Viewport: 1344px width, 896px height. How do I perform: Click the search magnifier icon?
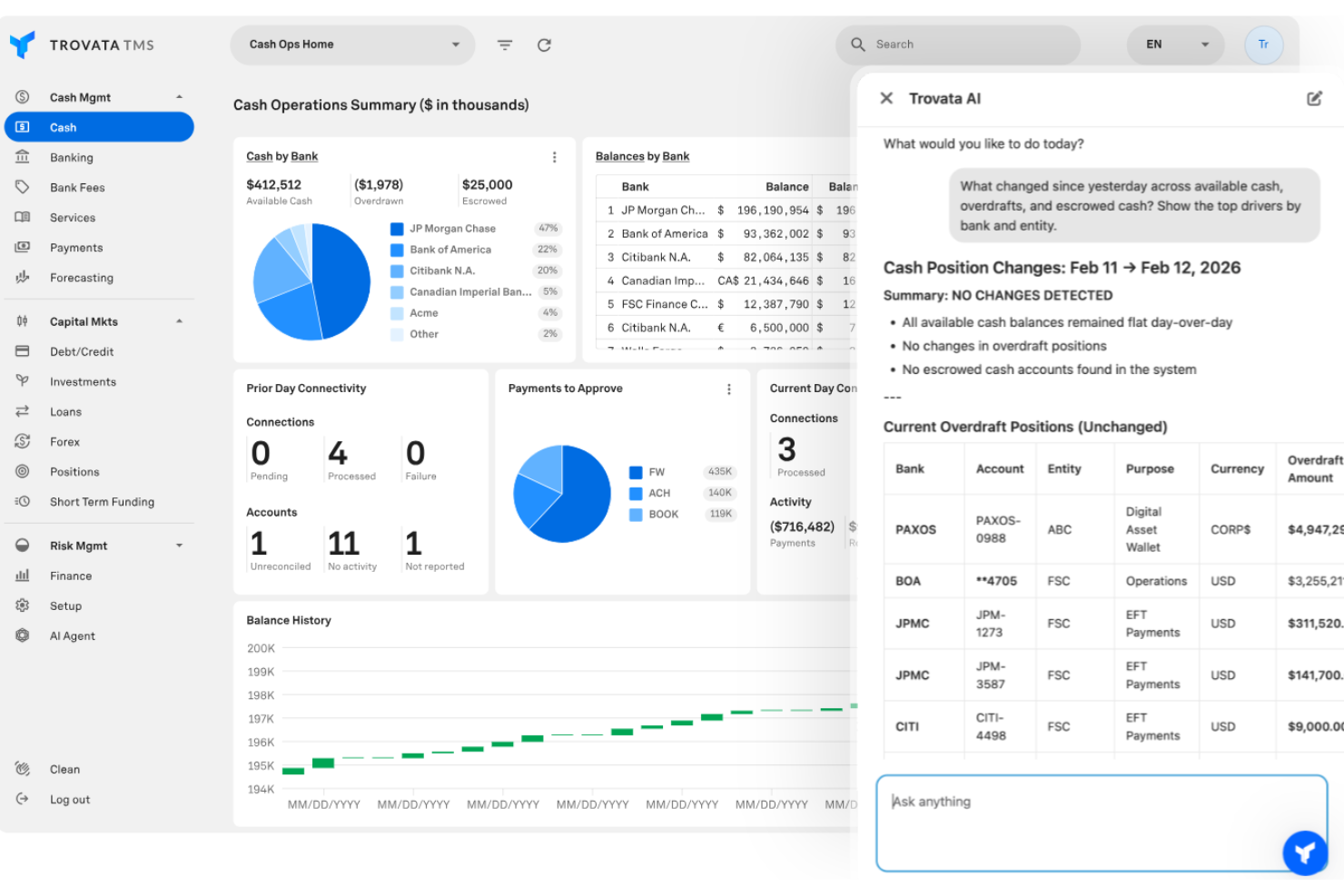tap(857, 44)
